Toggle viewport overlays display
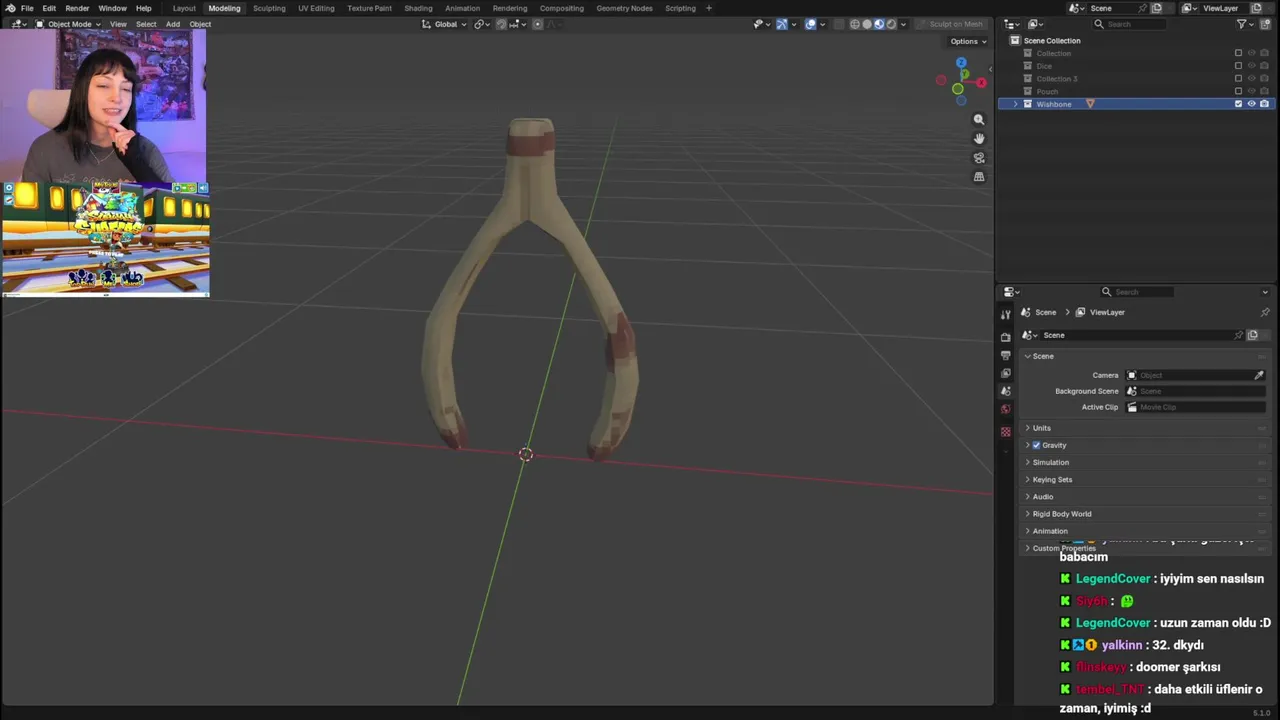Image resolution: width=1280 pixels, height=720 pixels. point(810,24)
